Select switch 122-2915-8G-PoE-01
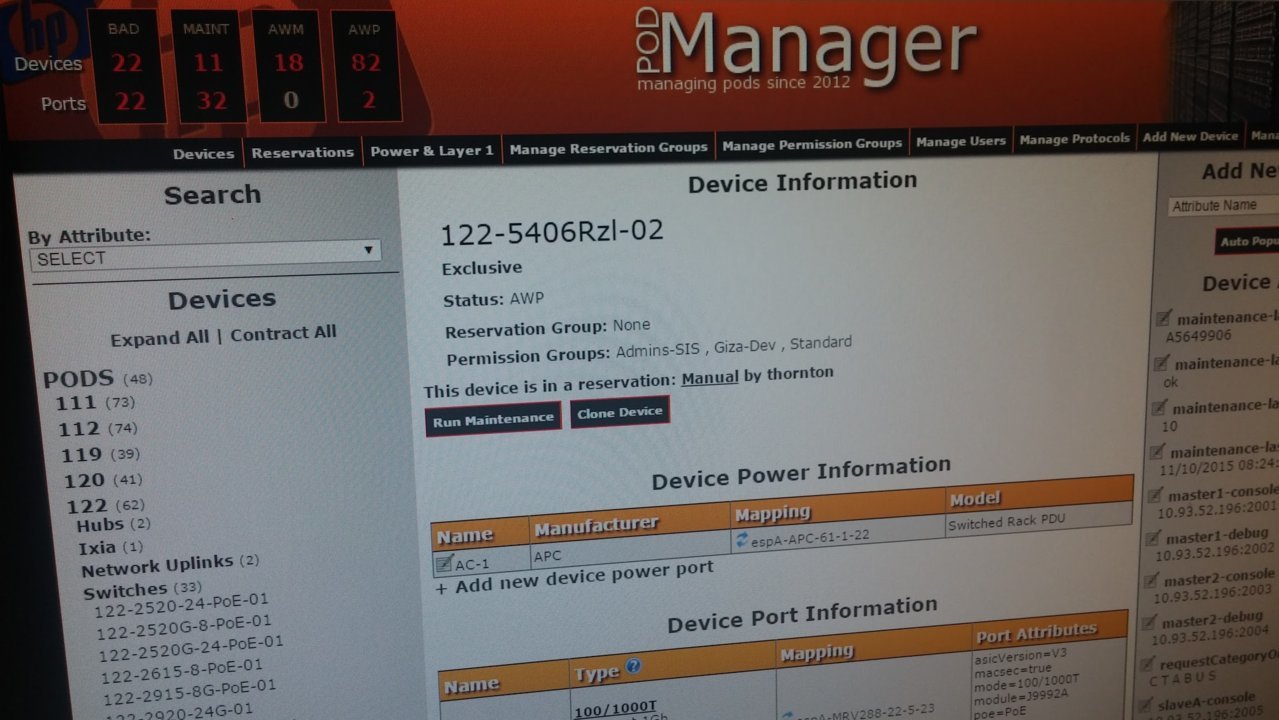 [x=189, y=693]
